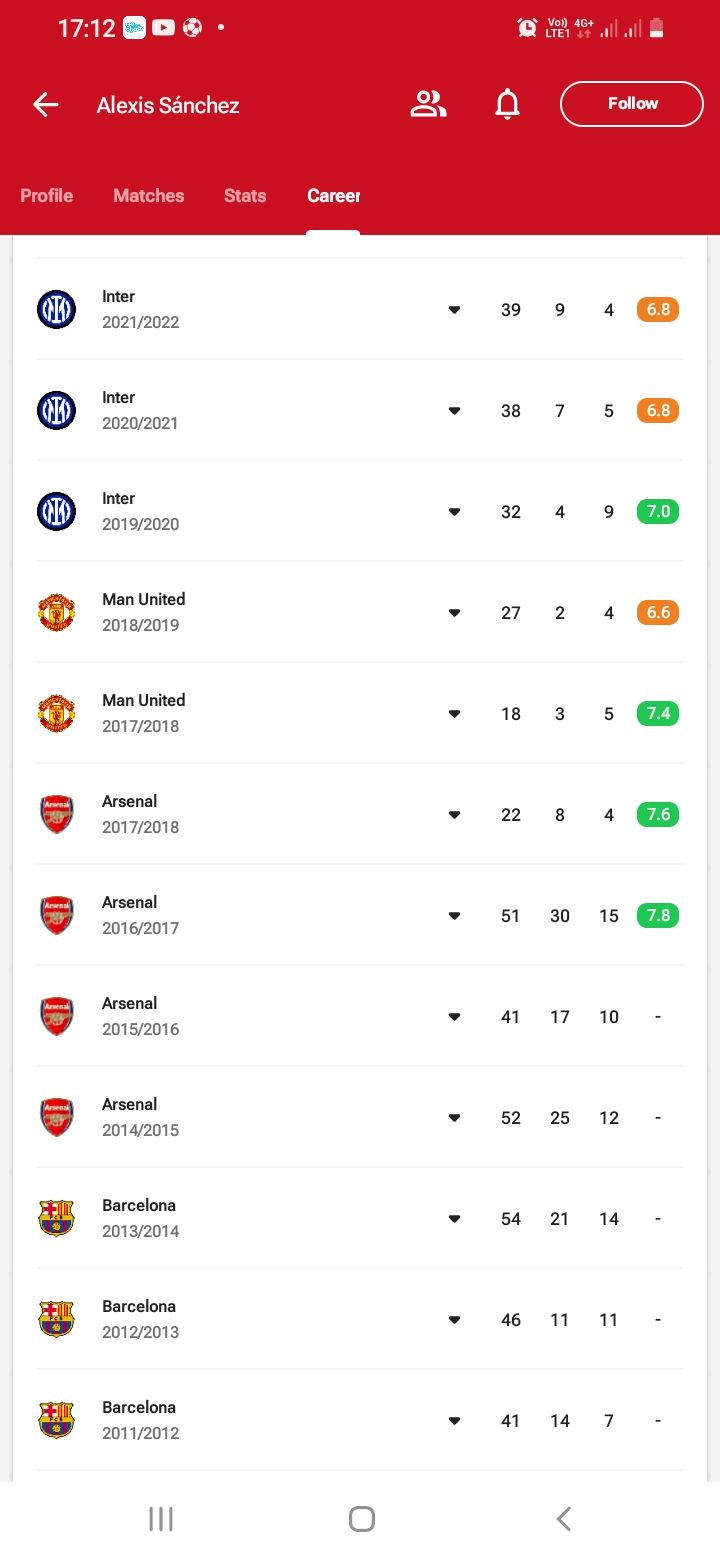Open the compare players icon

428,104
